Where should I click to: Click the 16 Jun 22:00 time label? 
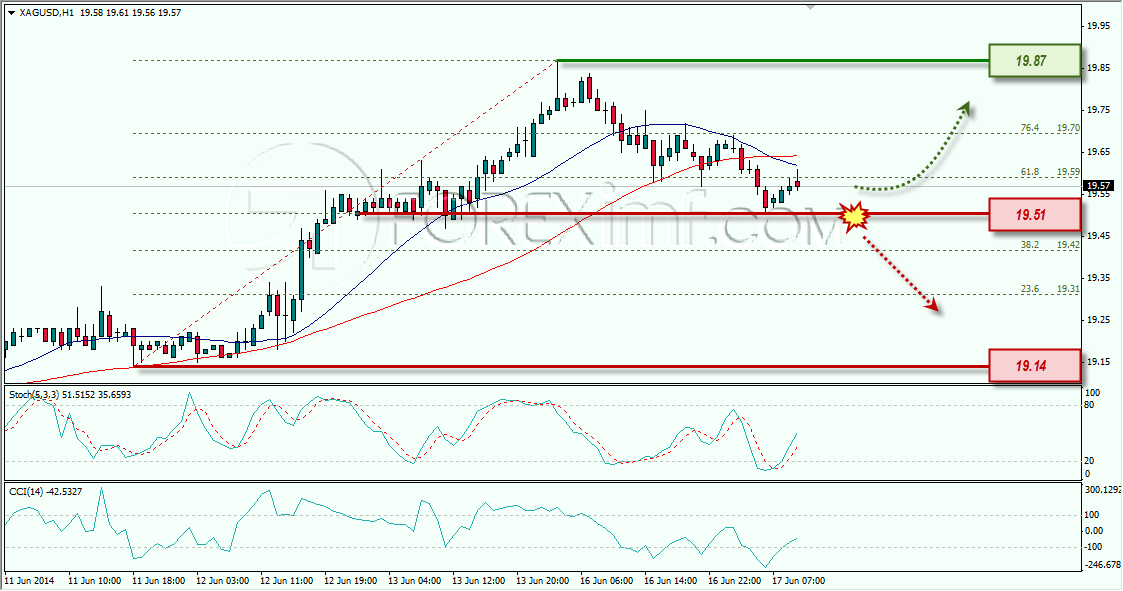point(735,581)
